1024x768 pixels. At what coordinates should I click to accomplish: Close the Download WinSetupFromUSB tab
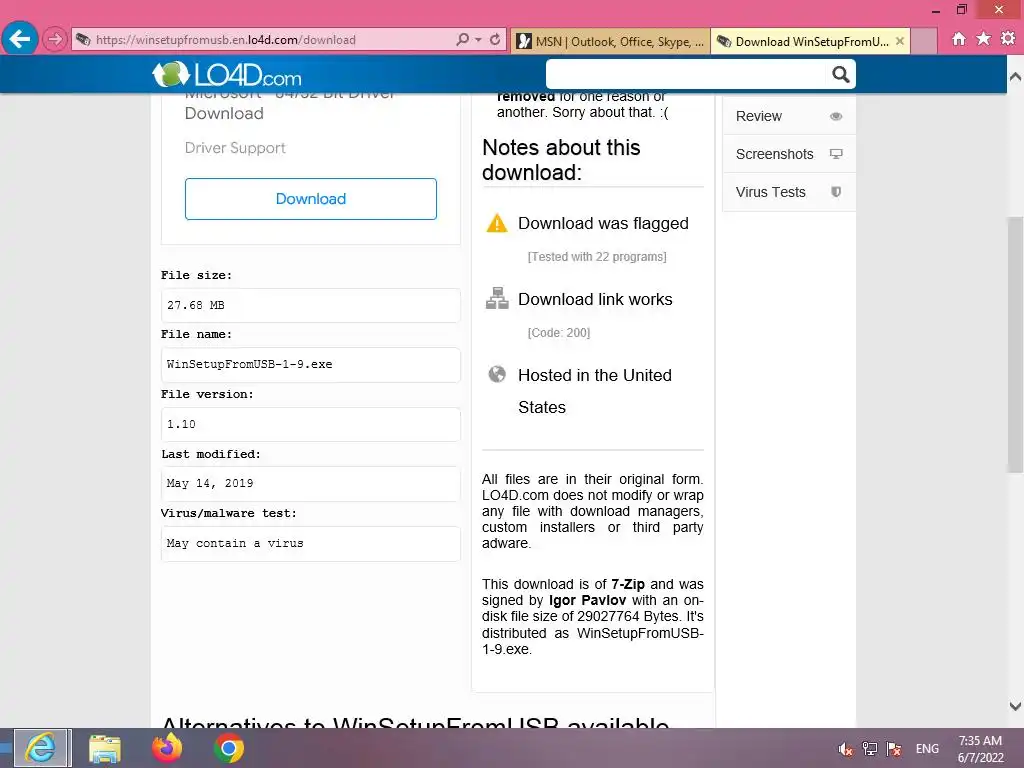click(x=900, y=41)
